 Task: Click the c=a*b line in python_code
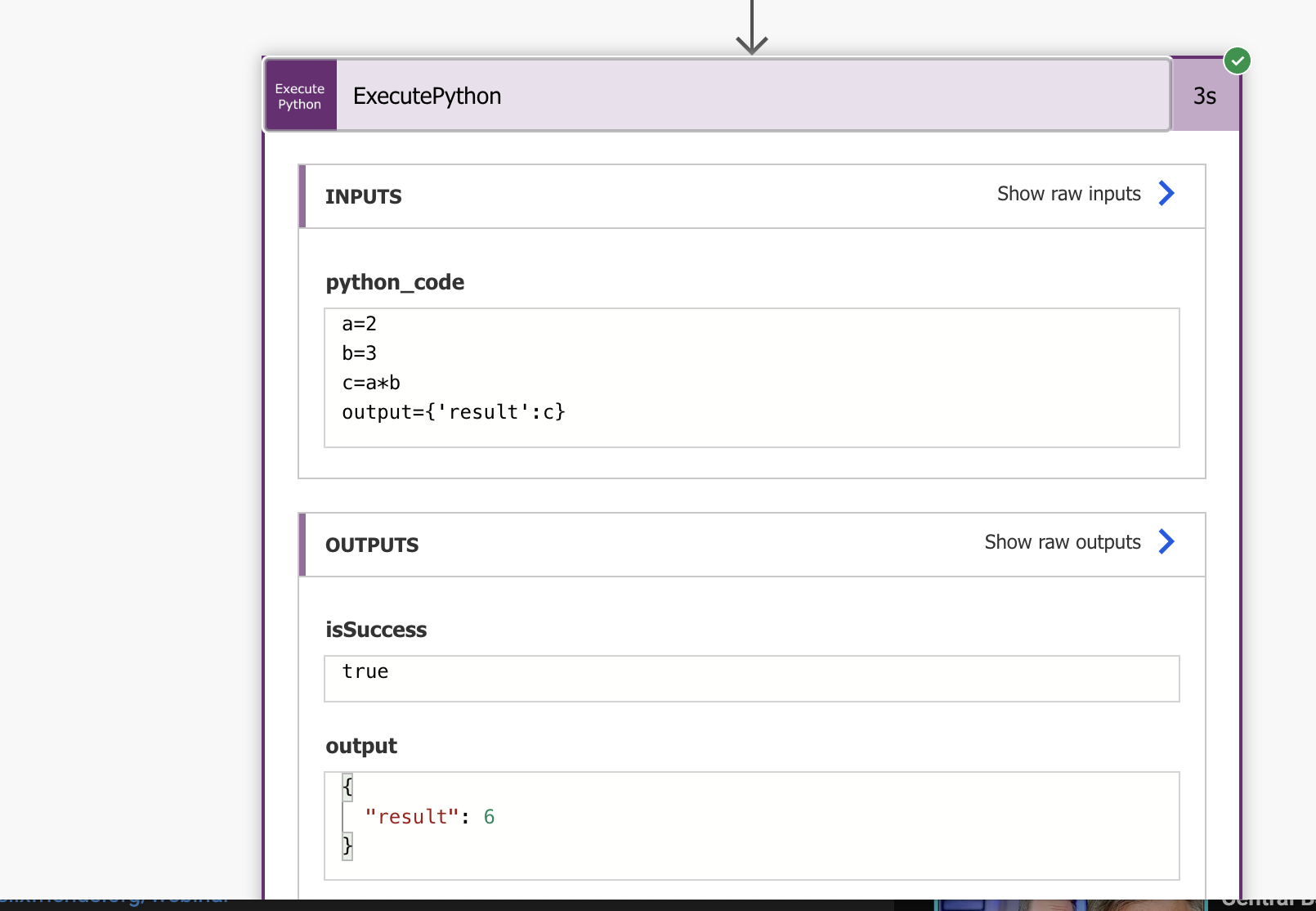tap(371, 383)
